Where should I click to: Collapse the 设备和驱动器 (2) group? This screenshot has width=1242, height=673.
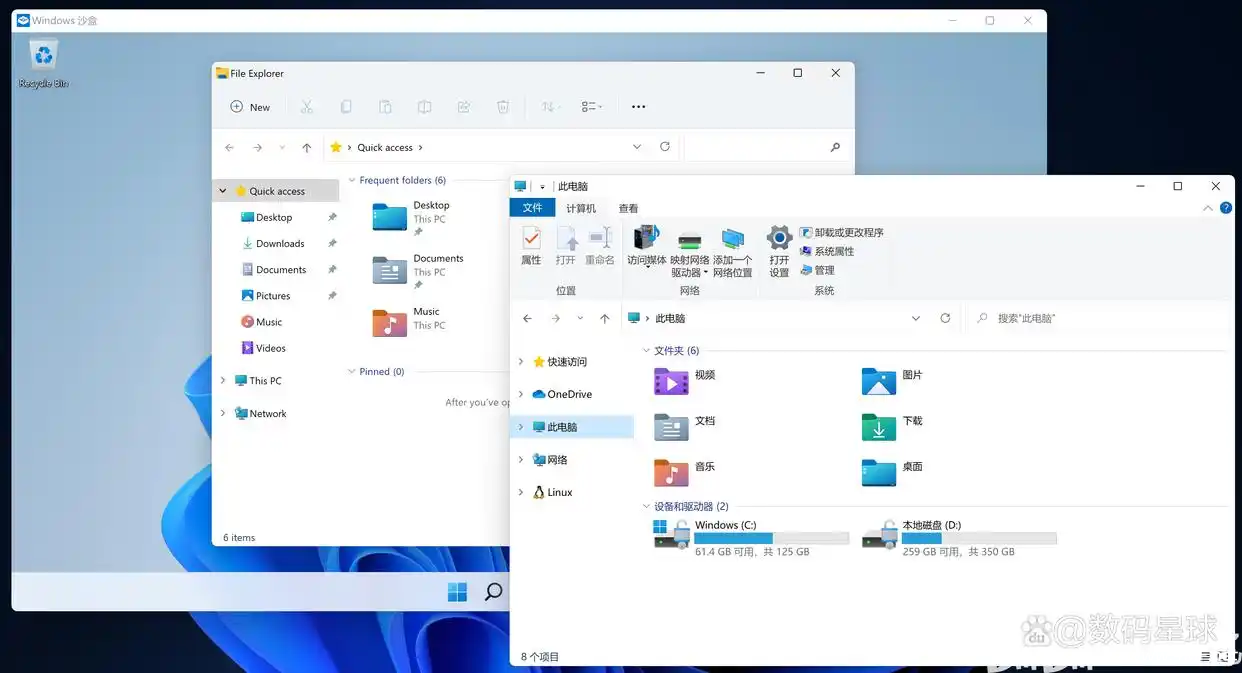646,507
